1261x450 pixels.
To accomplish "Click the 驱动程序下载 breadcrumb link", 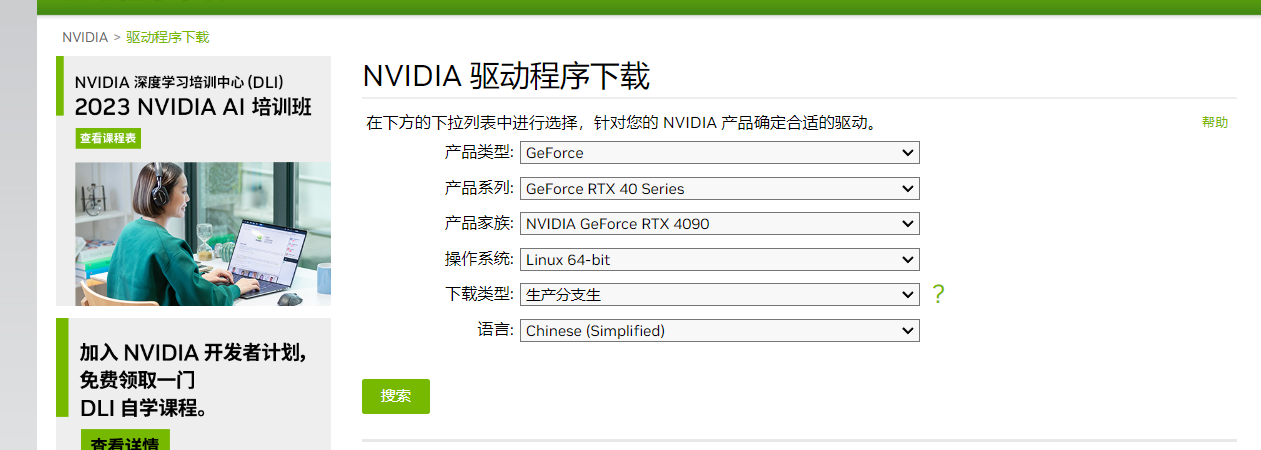I will [x=167, y=37].
